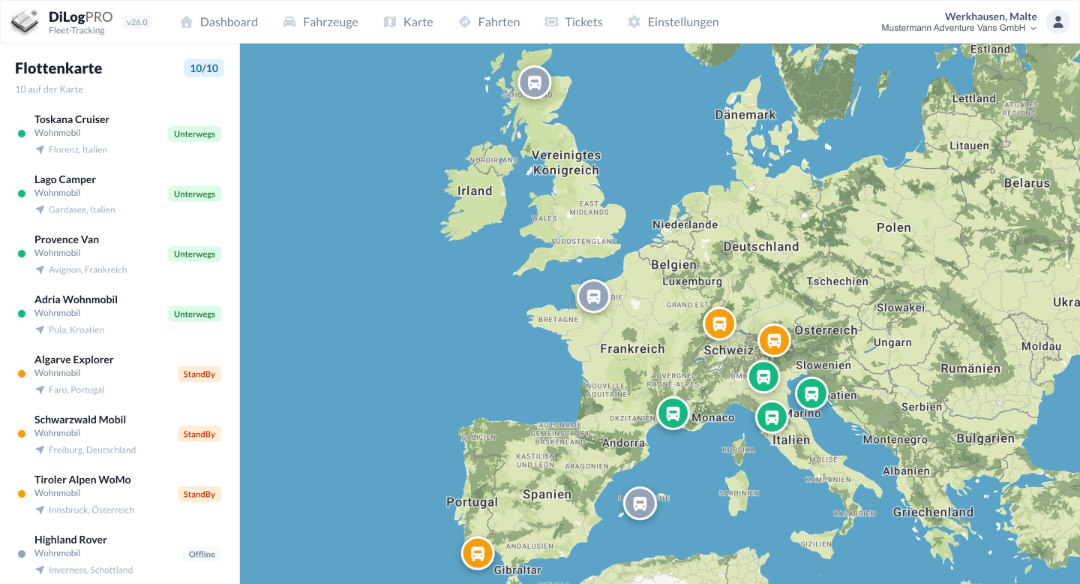Select the orange camper marker near Gibraltar
Screen dimensions: 1080x584
[x=477, y=552]
